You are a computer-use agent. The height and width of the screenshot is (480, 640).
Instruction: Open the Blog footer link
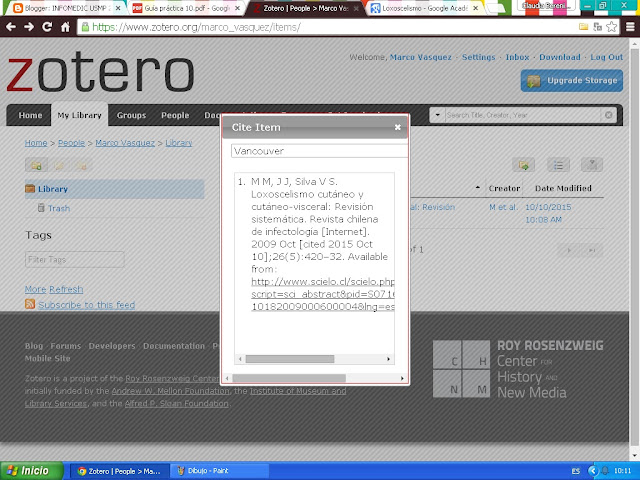click(x=34, y=346)
